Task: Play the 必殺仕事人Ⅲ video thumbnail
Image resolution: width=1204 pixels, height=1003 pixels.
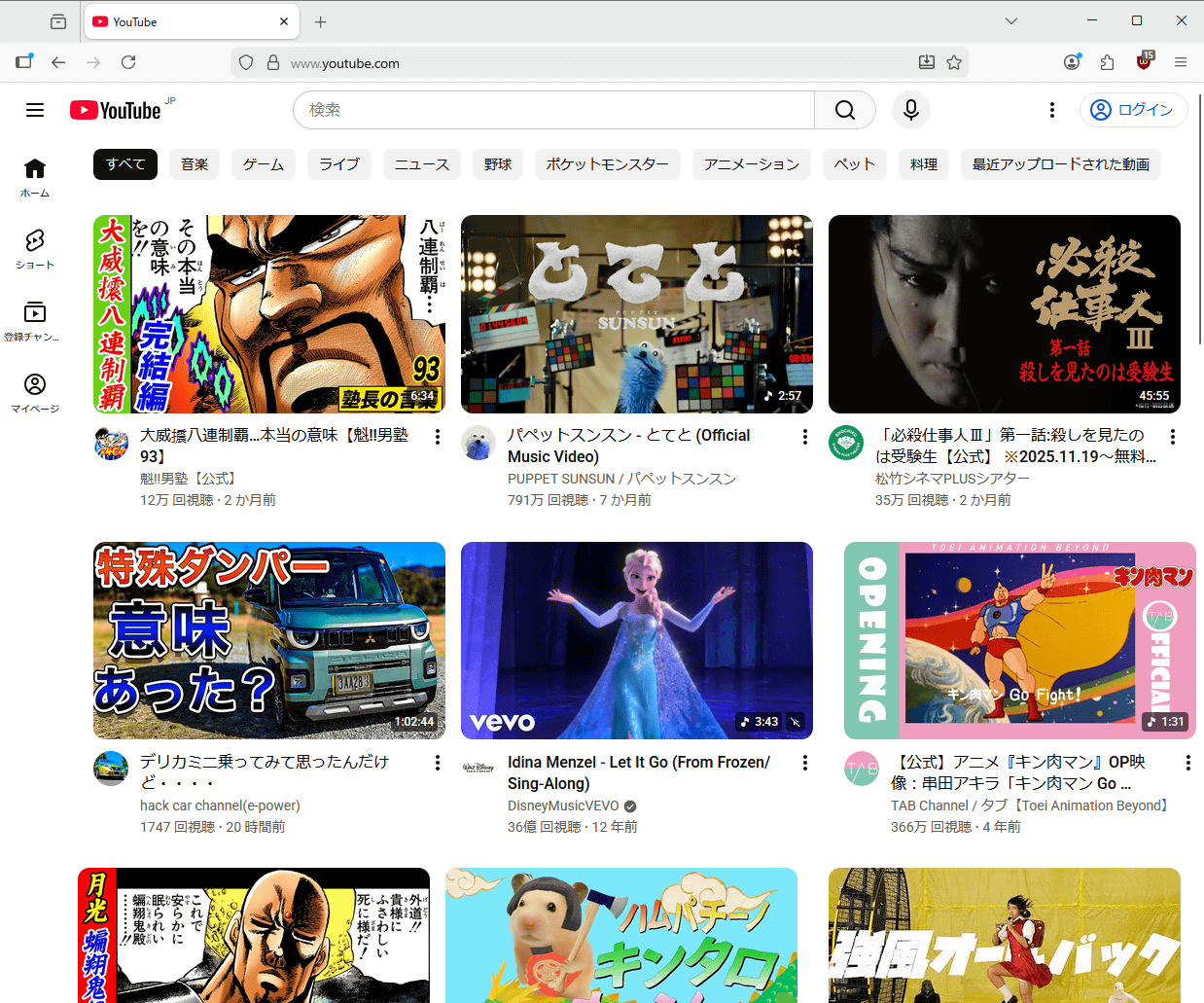Action: tap(1004, 314)
